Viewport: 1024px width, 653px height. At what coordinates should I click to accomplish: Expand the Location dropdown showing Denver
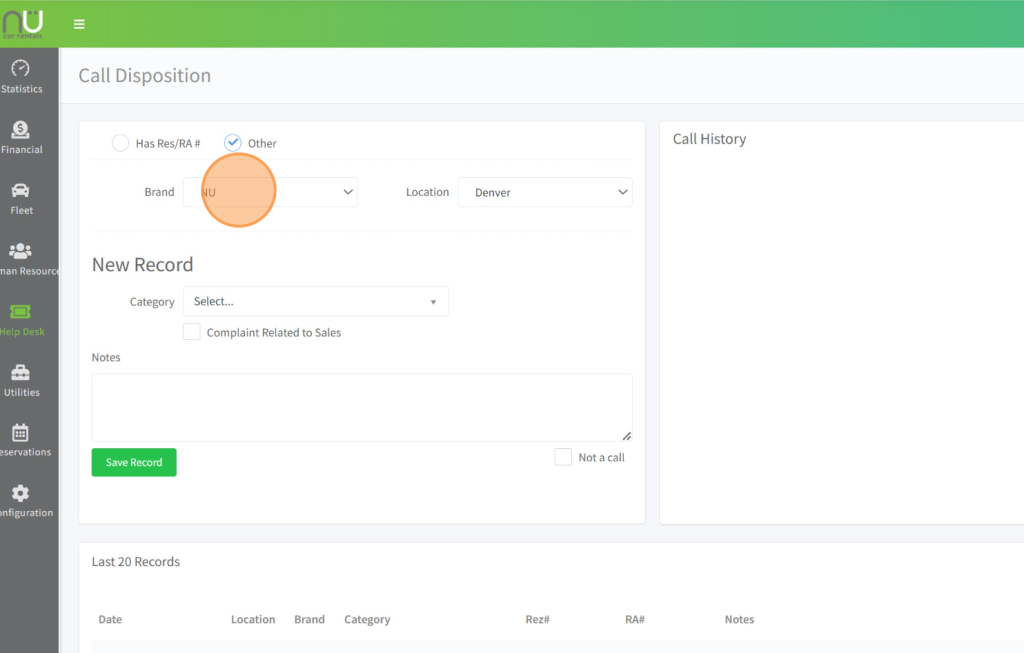click(x=545, y=192)
